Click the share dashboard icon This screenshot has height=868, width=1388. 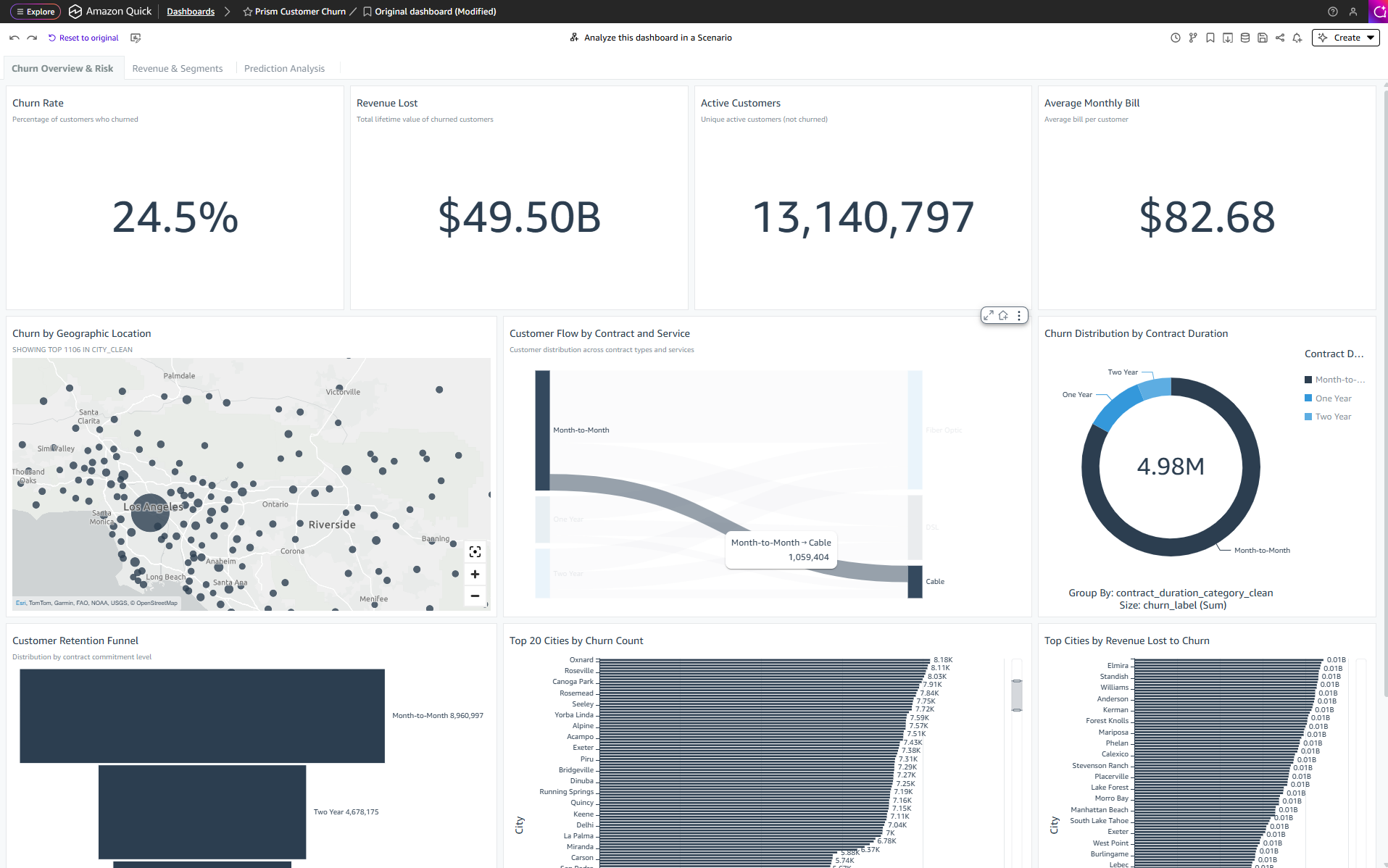[1280, 38]
